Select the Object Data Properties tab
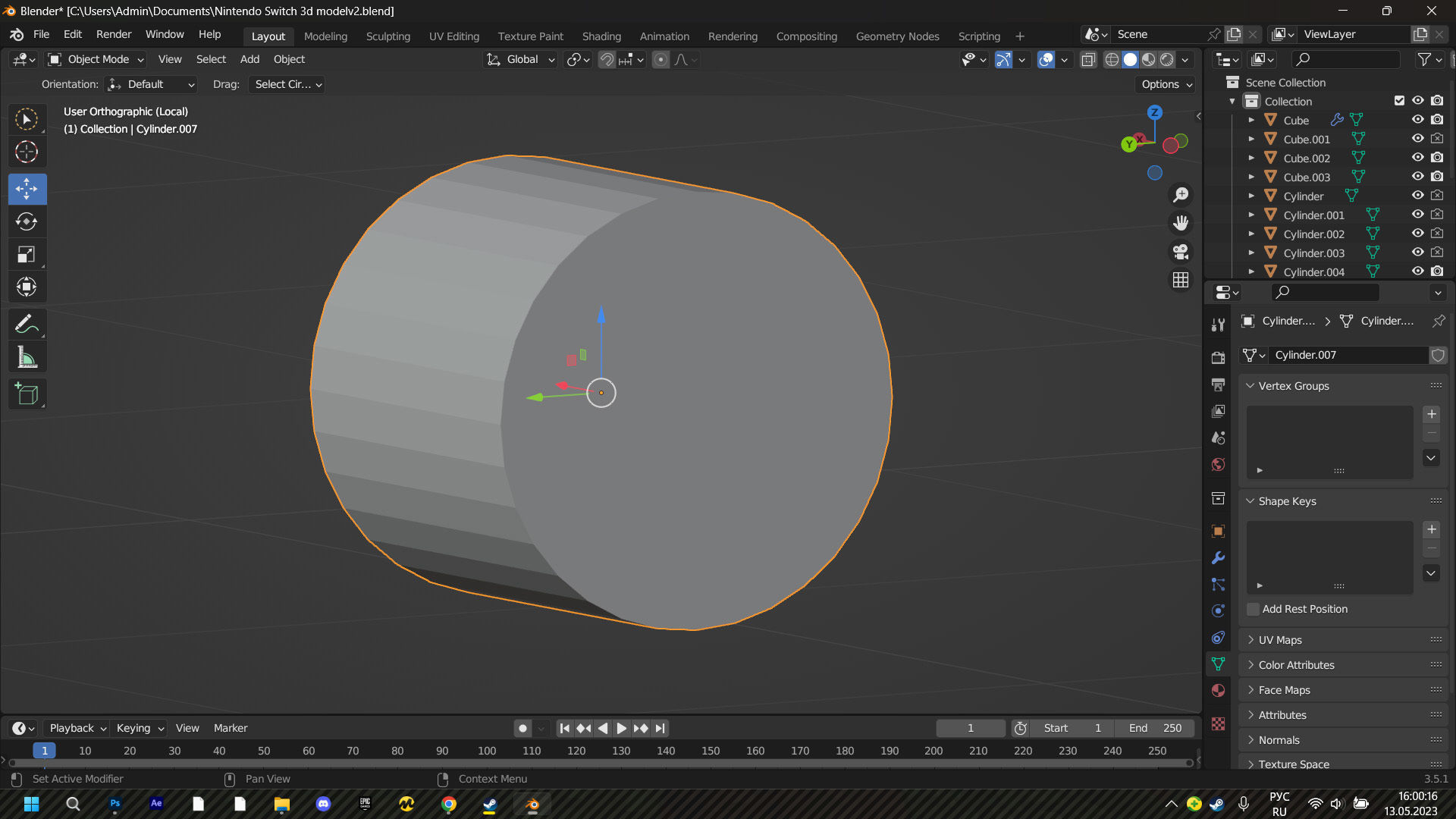Image resolution: width=1456 pixels, height=819 pixels. tap(1218, 664)
